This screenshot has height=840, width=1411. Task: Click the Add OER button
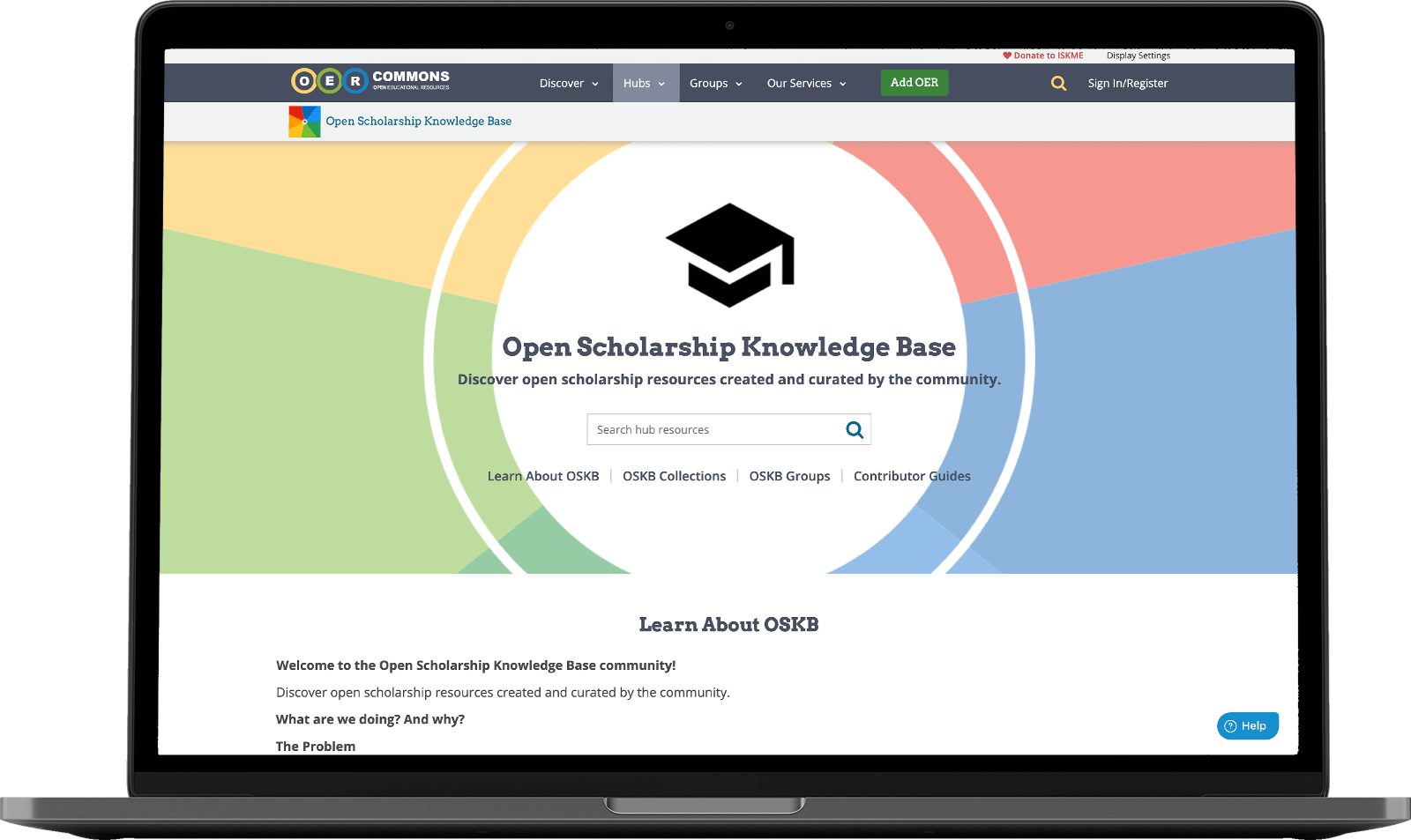(x=915, y=83)
